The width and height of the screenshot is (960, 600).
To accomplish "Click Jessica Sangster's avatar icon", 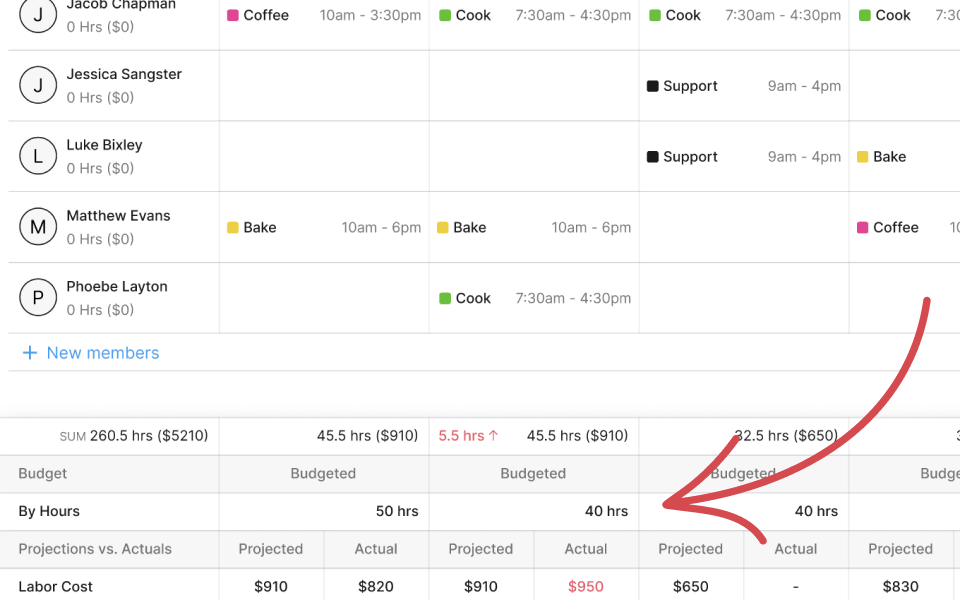I will coord(38,86).
